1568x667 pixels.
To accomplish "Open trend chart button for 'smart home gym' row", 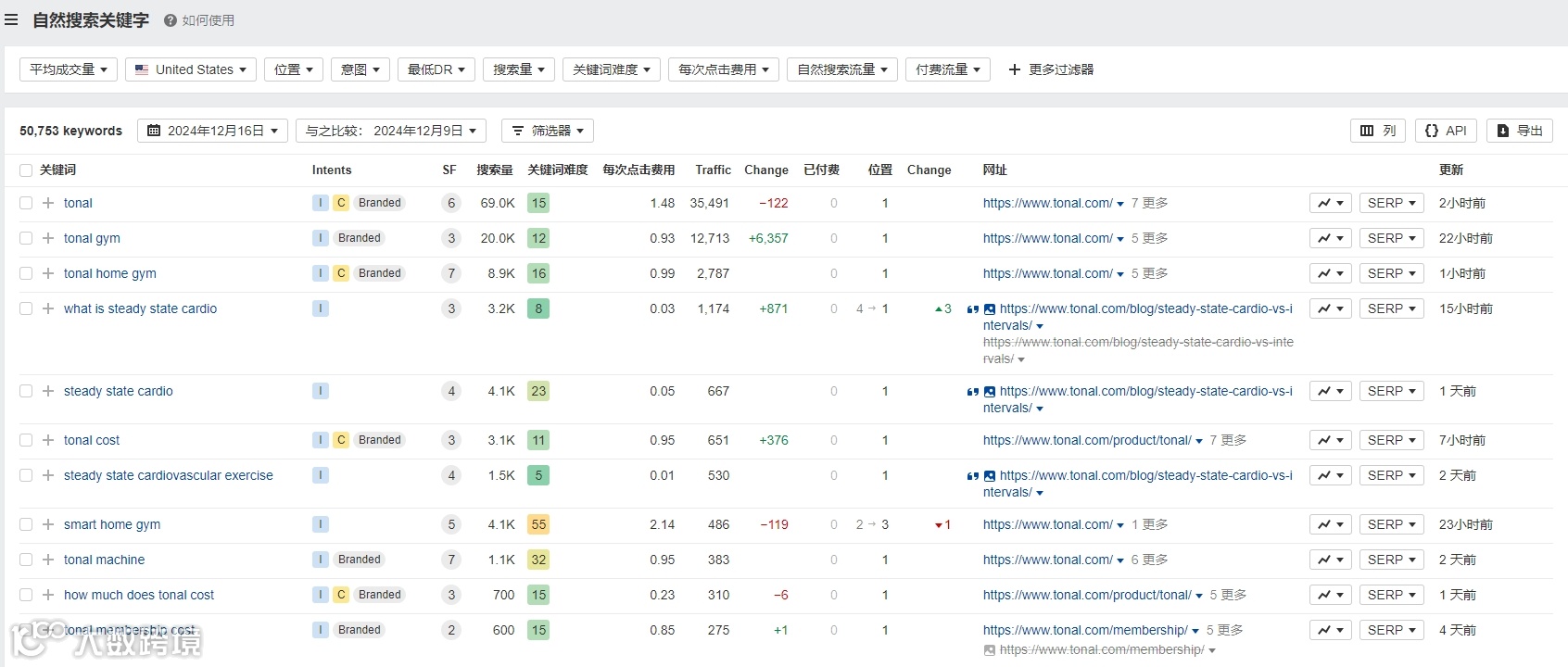I will point(1331,524).
